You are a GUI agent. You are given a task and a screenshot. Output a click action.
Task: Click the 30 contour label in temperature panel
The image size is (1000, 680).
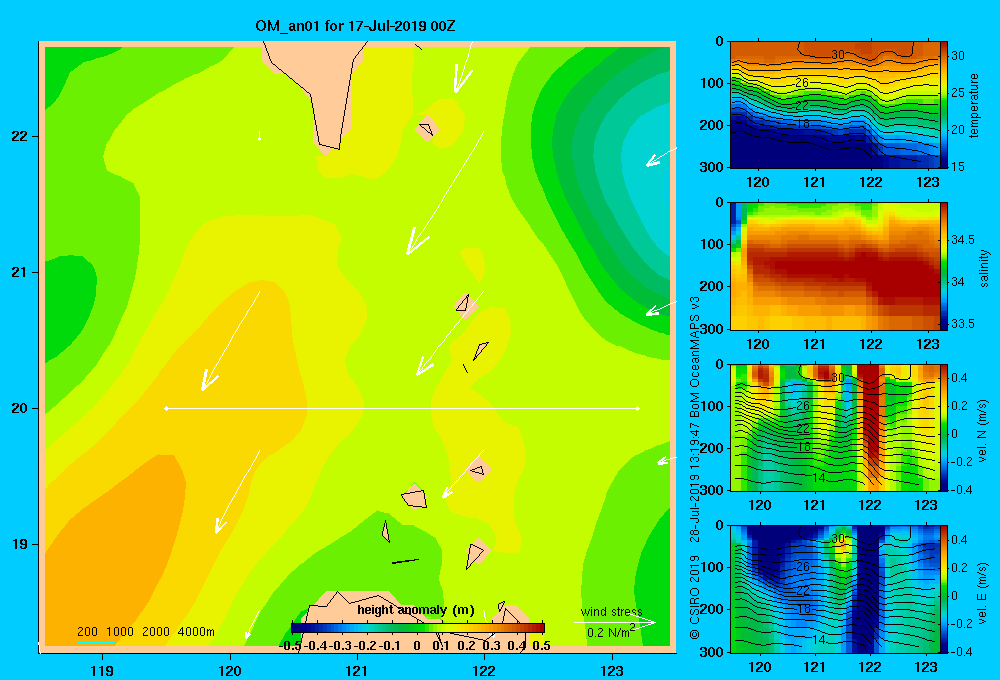pos(837,55)
